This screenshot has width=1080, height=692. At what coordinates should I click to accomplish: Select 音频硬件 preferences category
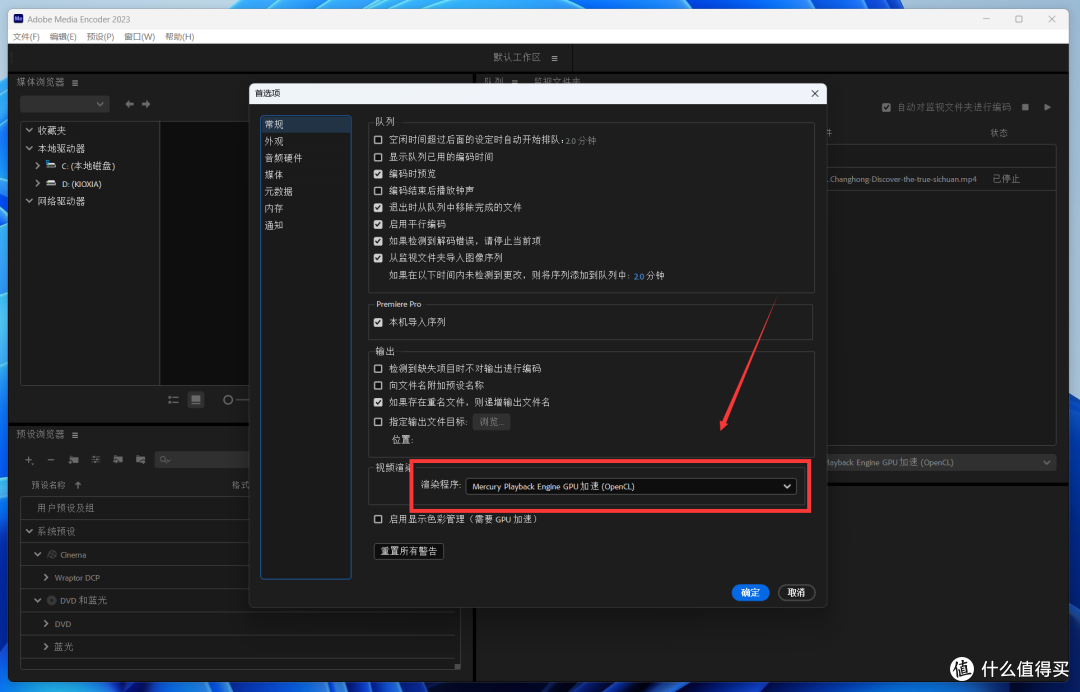pyautogui.click(x=283, y=158)
